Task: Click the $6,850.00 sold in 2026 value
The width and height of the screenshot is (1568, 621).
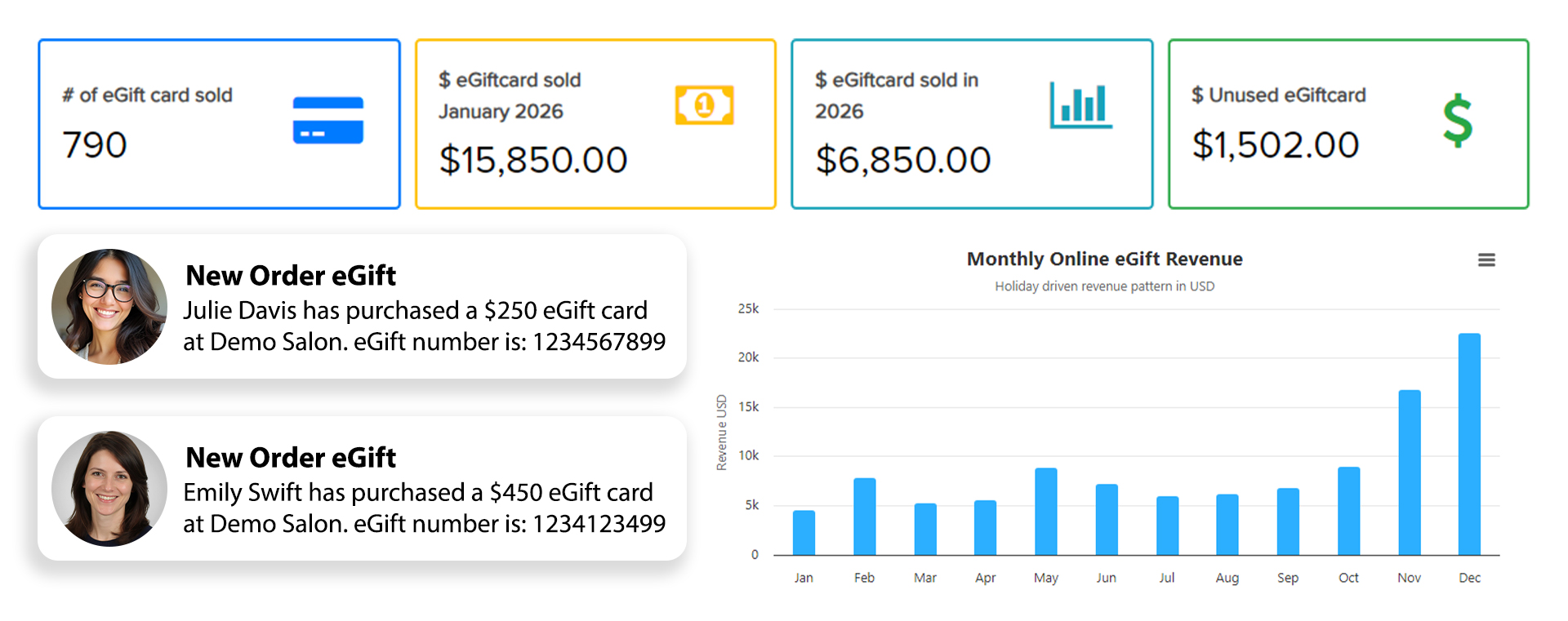Action: coord(902,160)
